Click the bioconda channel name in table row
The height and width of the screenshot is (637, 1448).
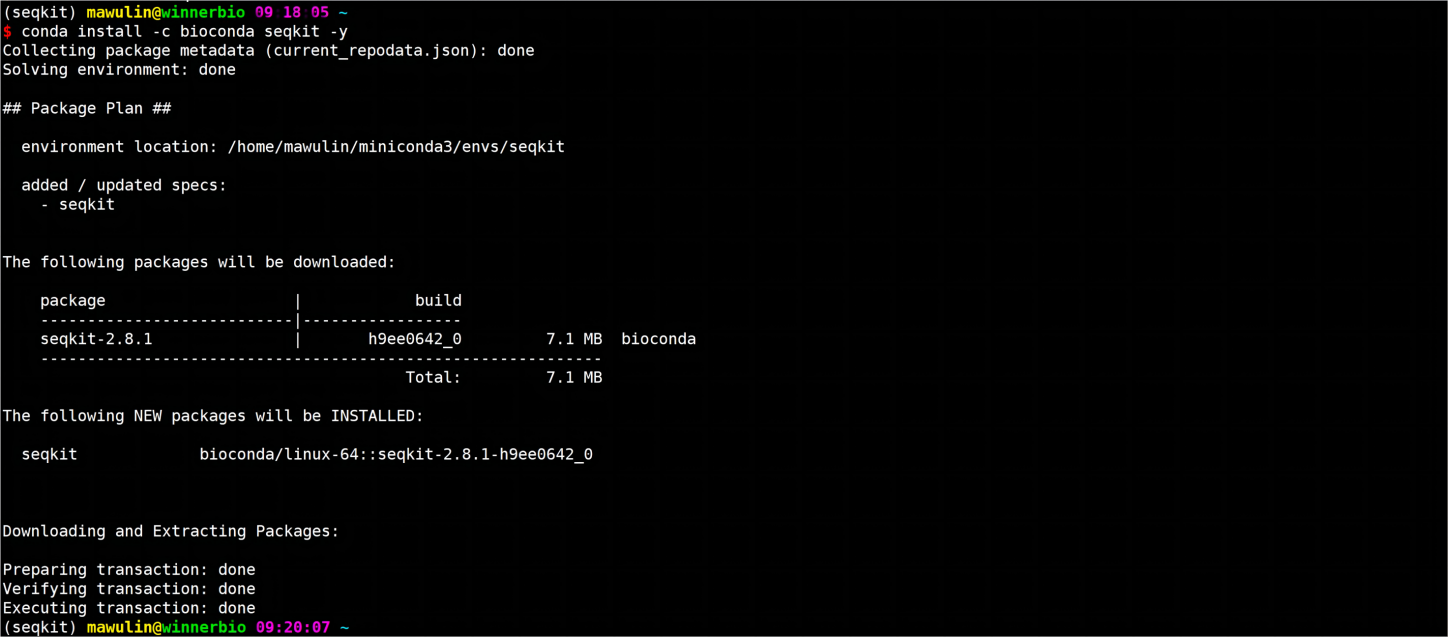click(658, 339)
